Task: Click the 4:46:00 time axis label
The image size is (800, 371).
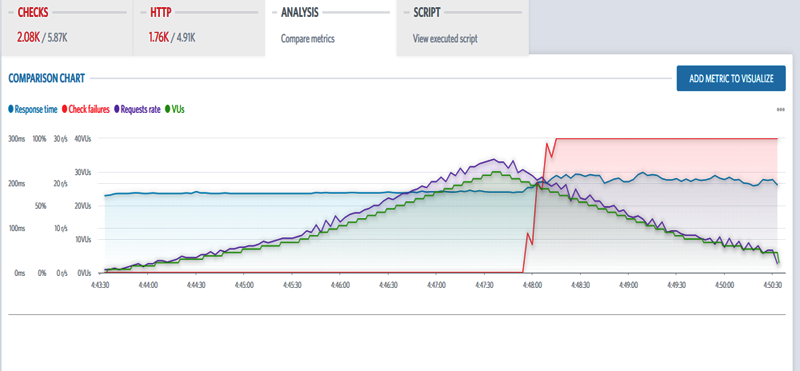Action: 340,285
